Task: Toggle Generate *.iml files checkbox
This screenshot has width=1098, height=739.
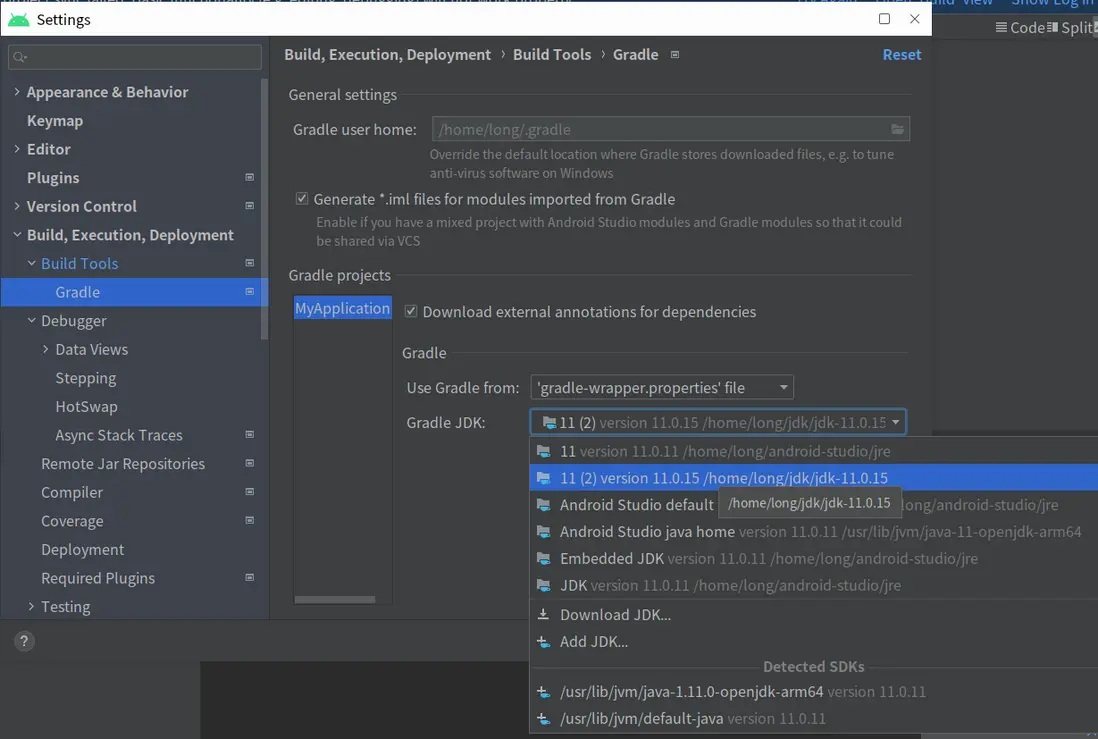Action: click(x=302, y=199)
